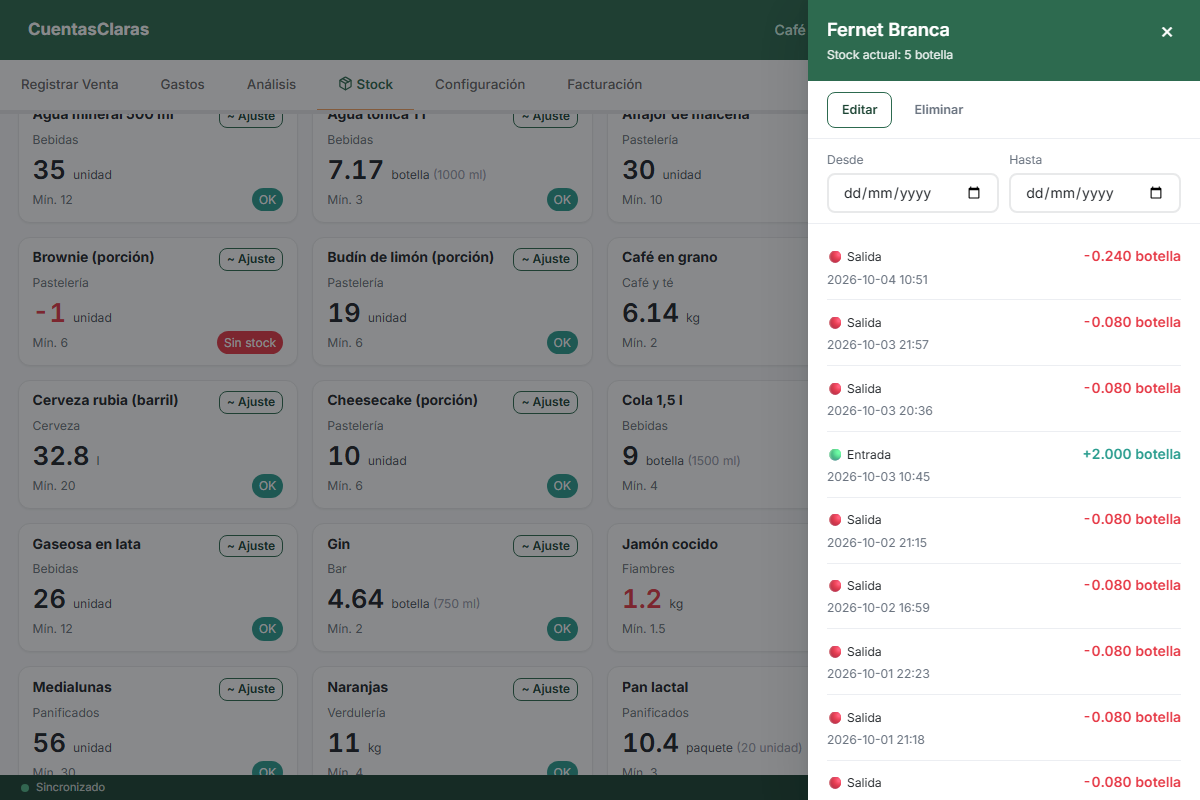The image size is (1200, 800).
Task: Open the Configuración tab
Action: click(x=480, y=85)
